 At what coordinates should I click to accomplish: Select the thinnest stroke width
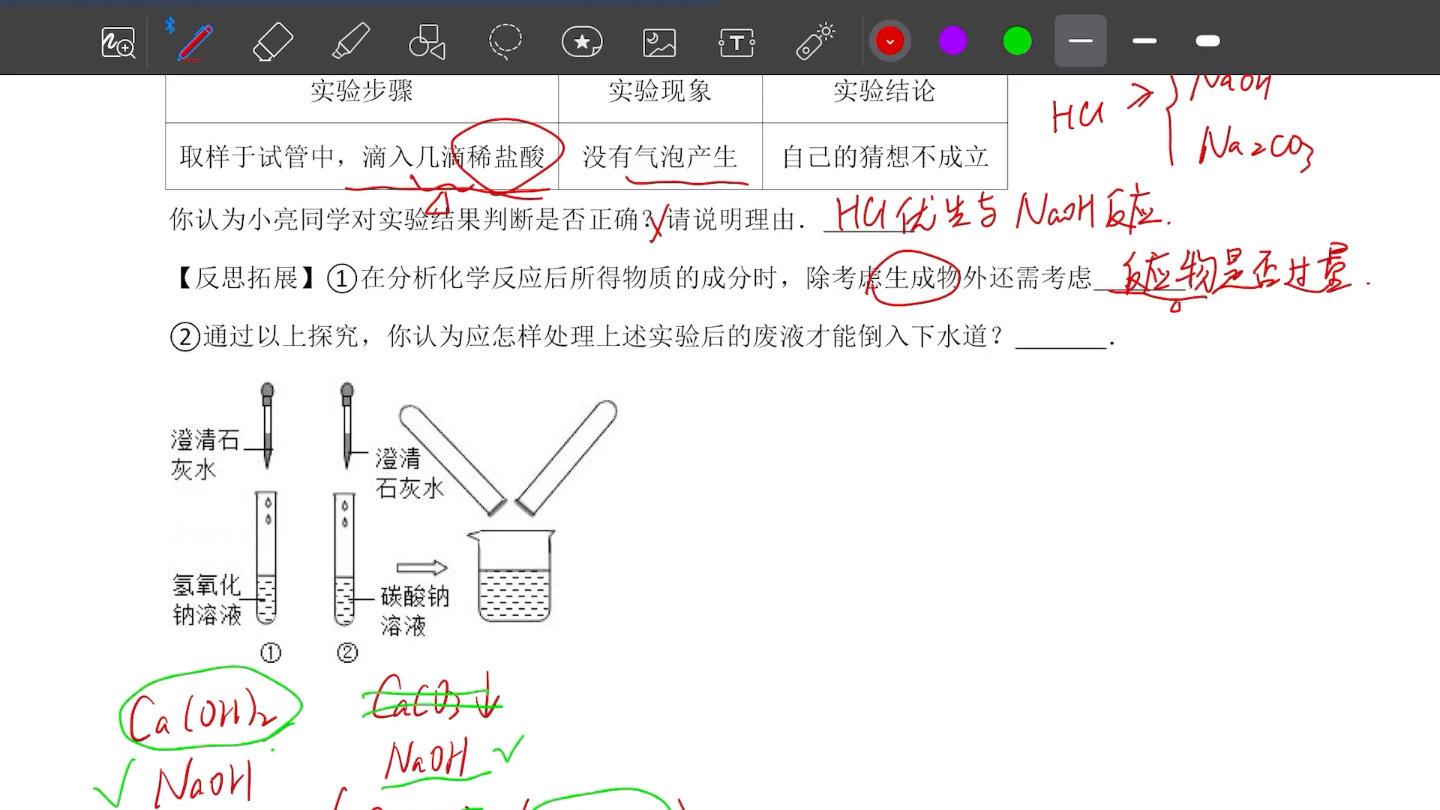coord(1080,41)
